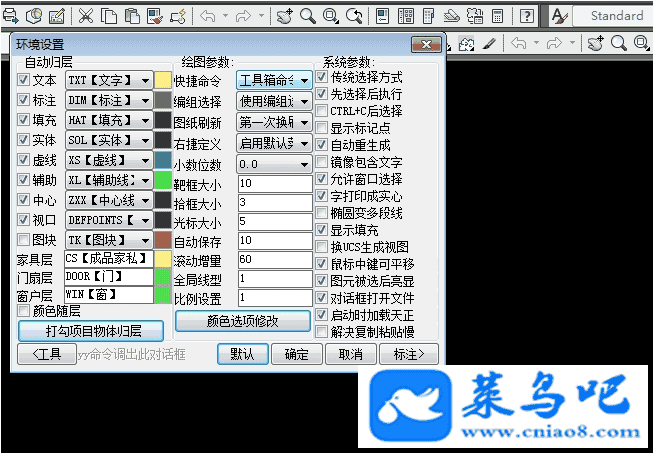Click the 确定 button
The width and height of the screenshot is (653, 453).
point(296,353)
